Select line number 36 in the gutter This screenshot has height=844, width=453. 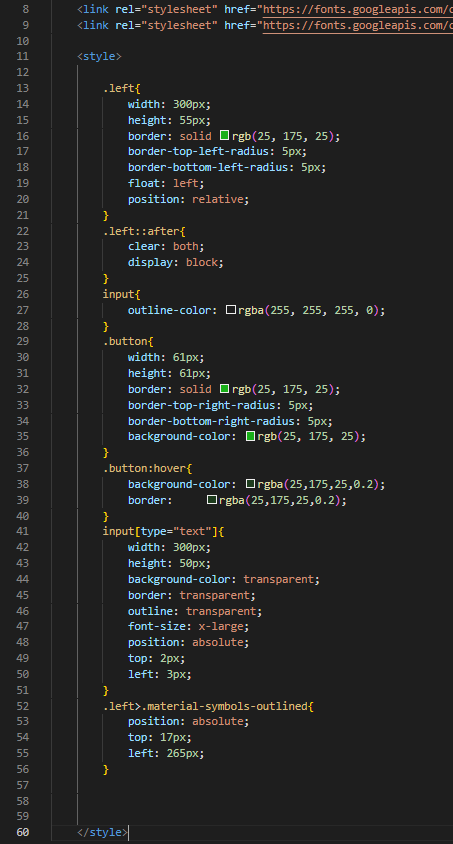coord(23,452)
